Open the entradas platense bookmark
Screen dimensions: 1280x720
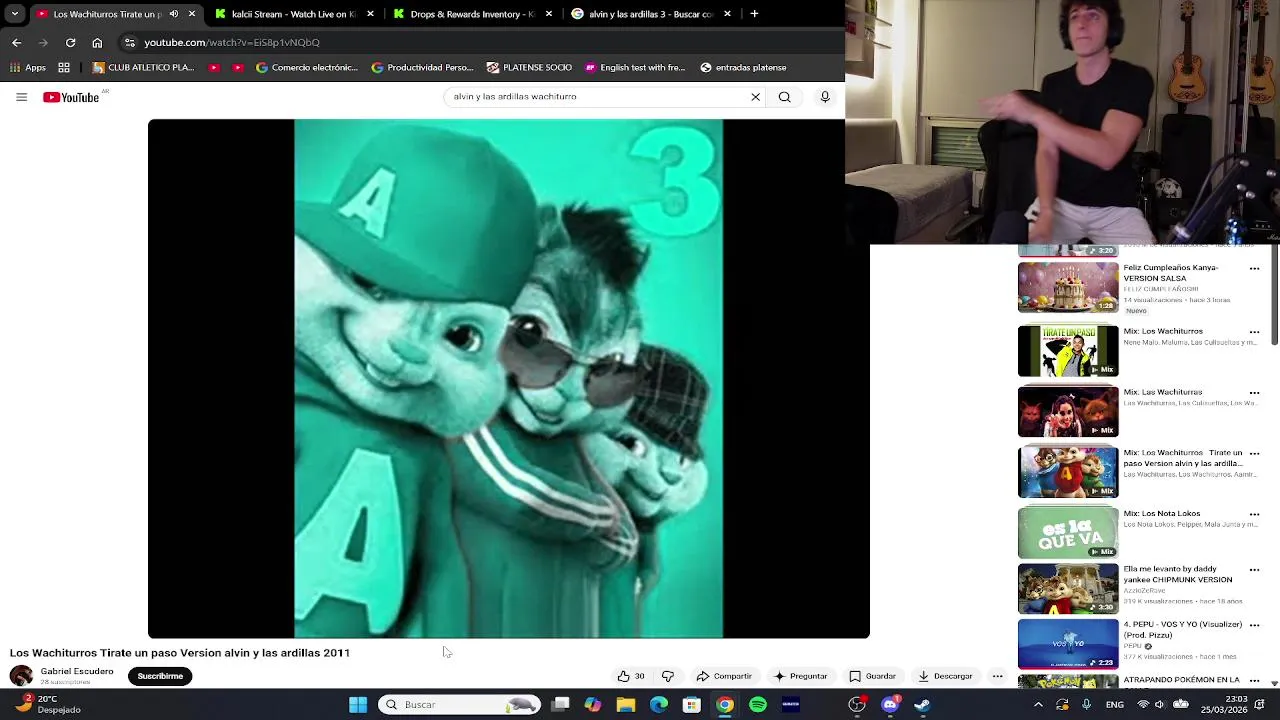(x=743, y=67)
